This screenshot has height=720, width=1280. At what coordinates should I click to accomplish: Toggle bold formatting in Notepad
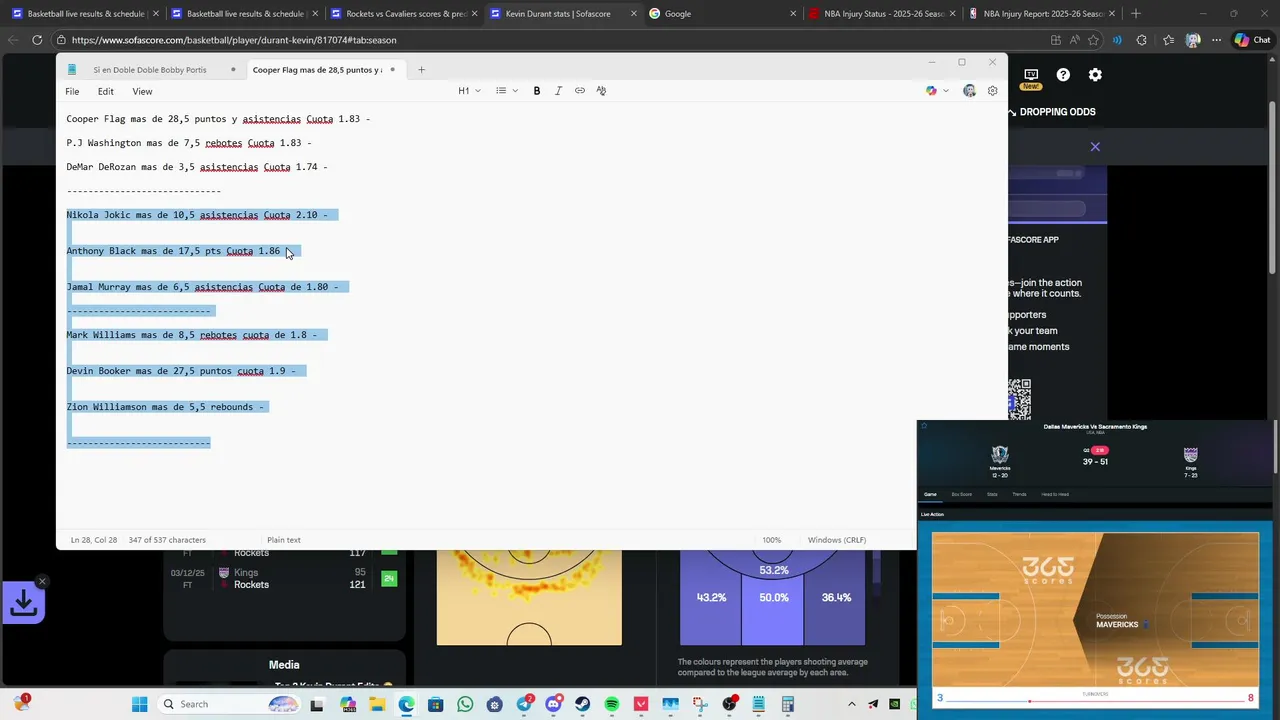pyautogui.click(x=537, y=91)
